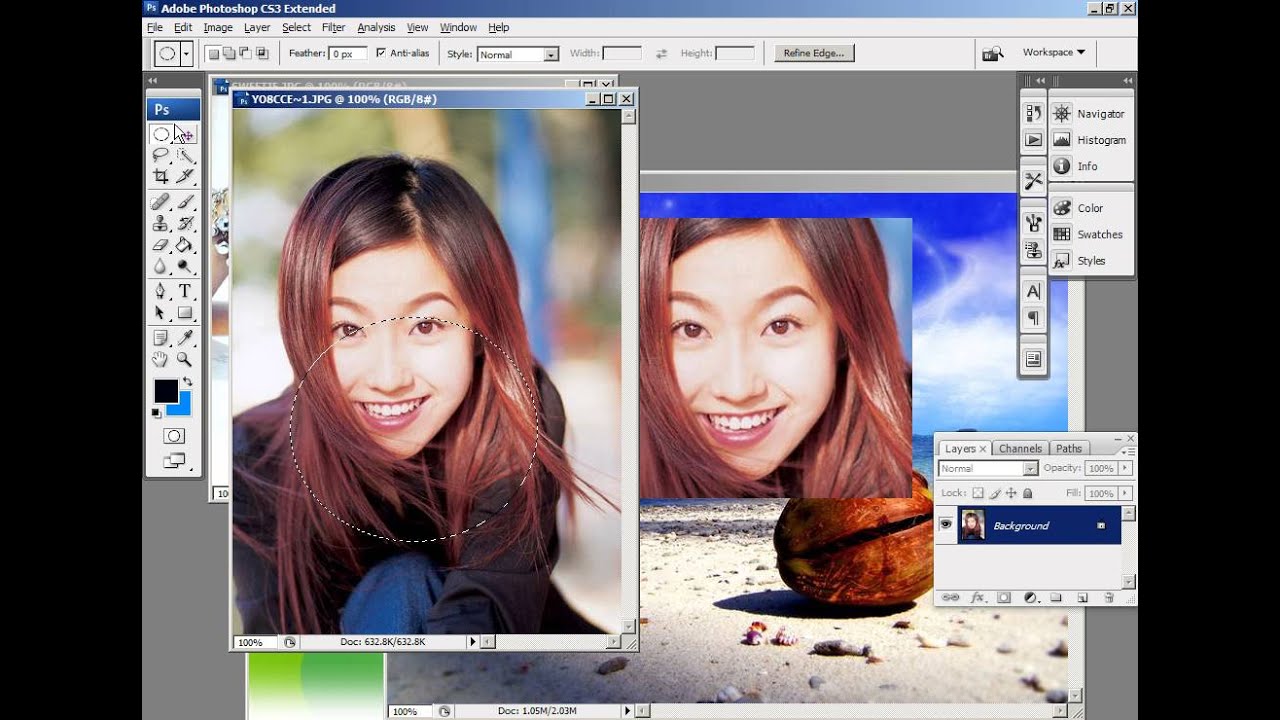Image resolution: width=1280 pixels, height=720 pixels.
Task: Activate the Horizontal Type tool
Action: pyautogui.click(x=185, y=291)
